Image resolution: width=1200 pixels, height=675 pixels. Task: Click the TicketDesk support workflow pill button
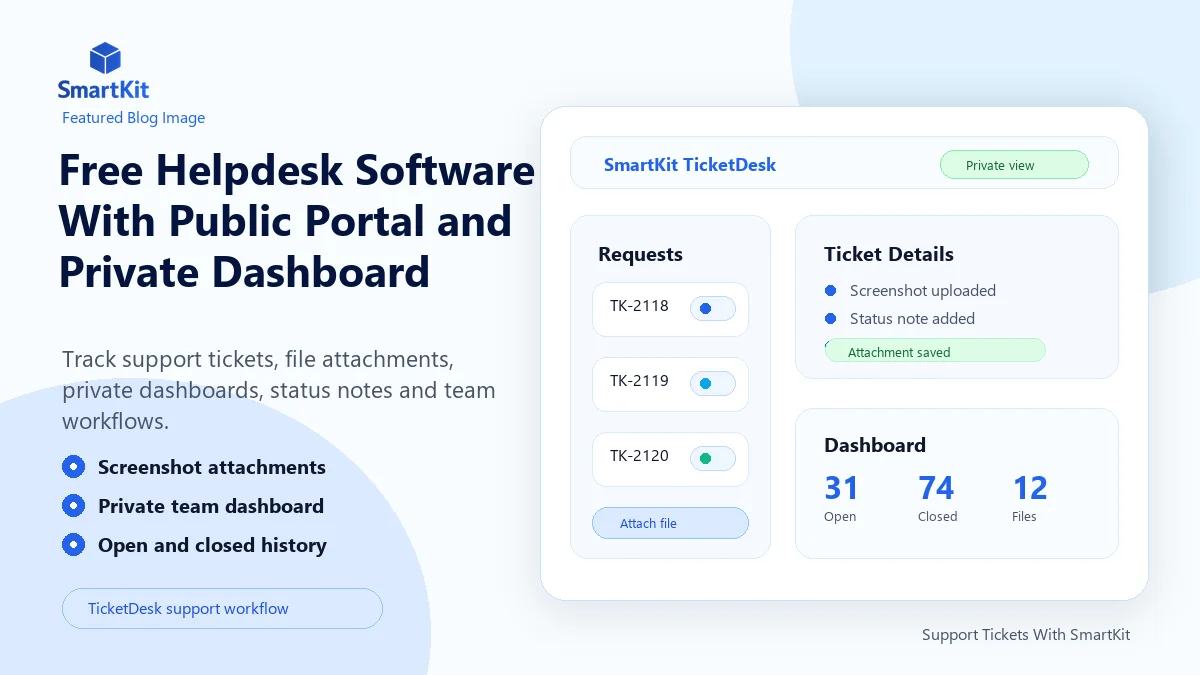222,608
